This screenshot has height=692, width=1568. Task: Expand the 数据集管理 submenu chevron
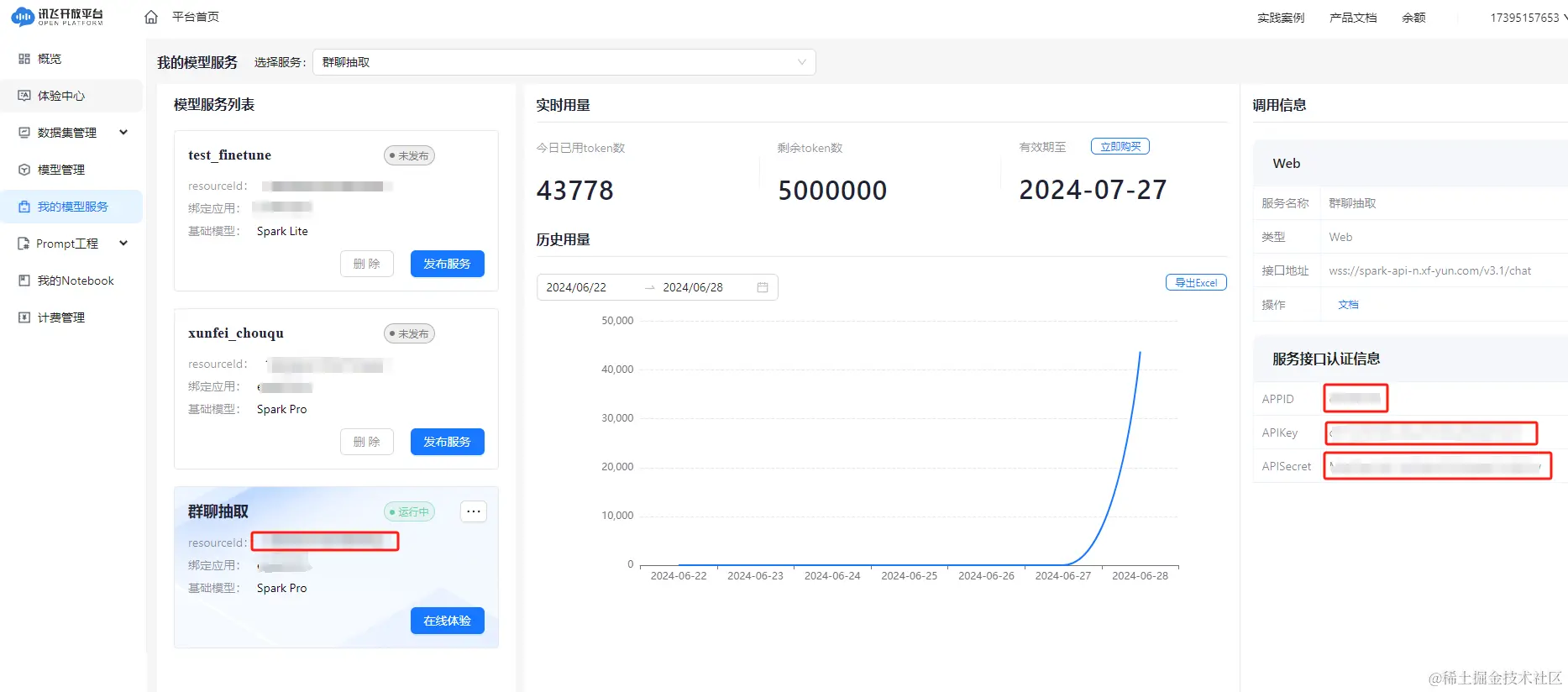(x=123, y=132)
